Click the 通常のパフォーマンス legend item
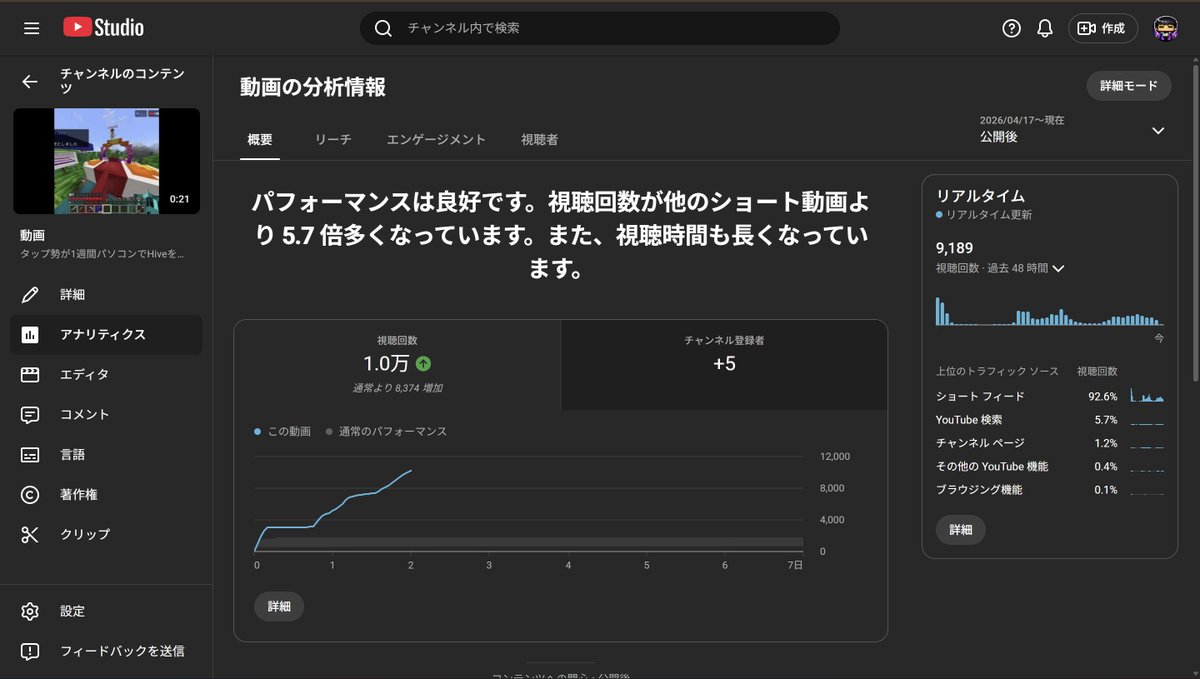Viewport: 1200px width, 679px height. pos(386,432)
